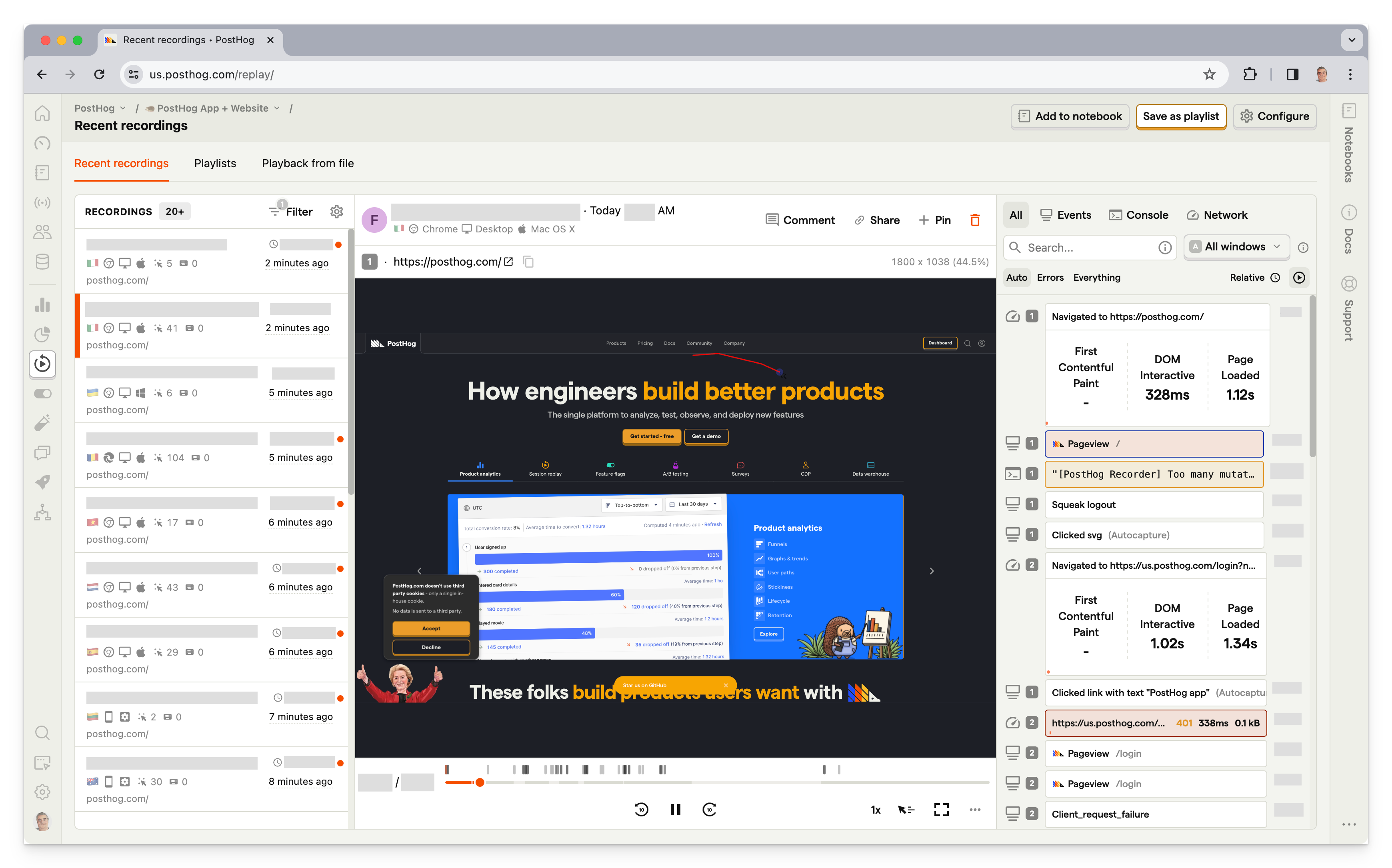Open the All windows dropdown
This screenshot has width=1392, height=868.
(x=1236, y=247)
